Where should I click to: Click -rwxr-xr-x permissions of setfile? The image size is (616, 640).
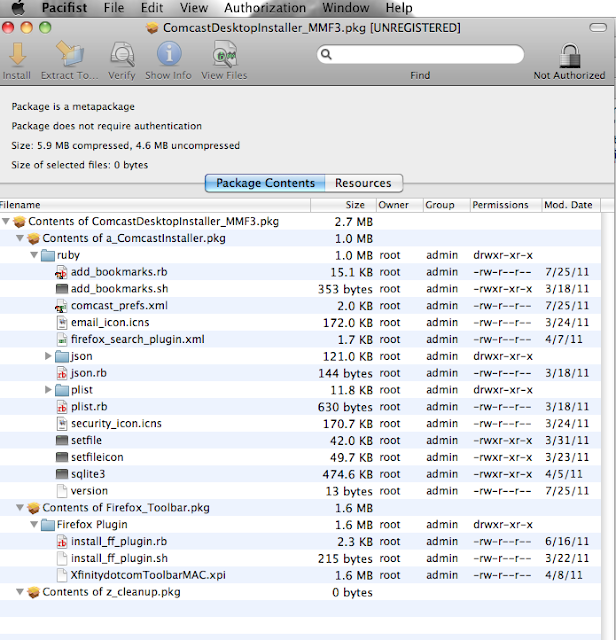pyautogui.click(x=503, y=440)
